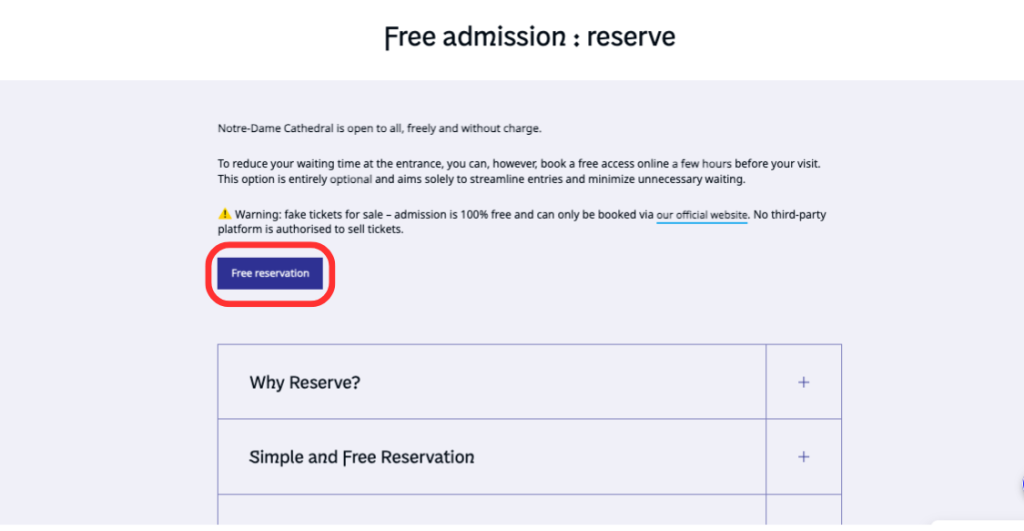Open the 'Why Reserve?' accordion title
The image size is (1024, 531).
[304, 382]
